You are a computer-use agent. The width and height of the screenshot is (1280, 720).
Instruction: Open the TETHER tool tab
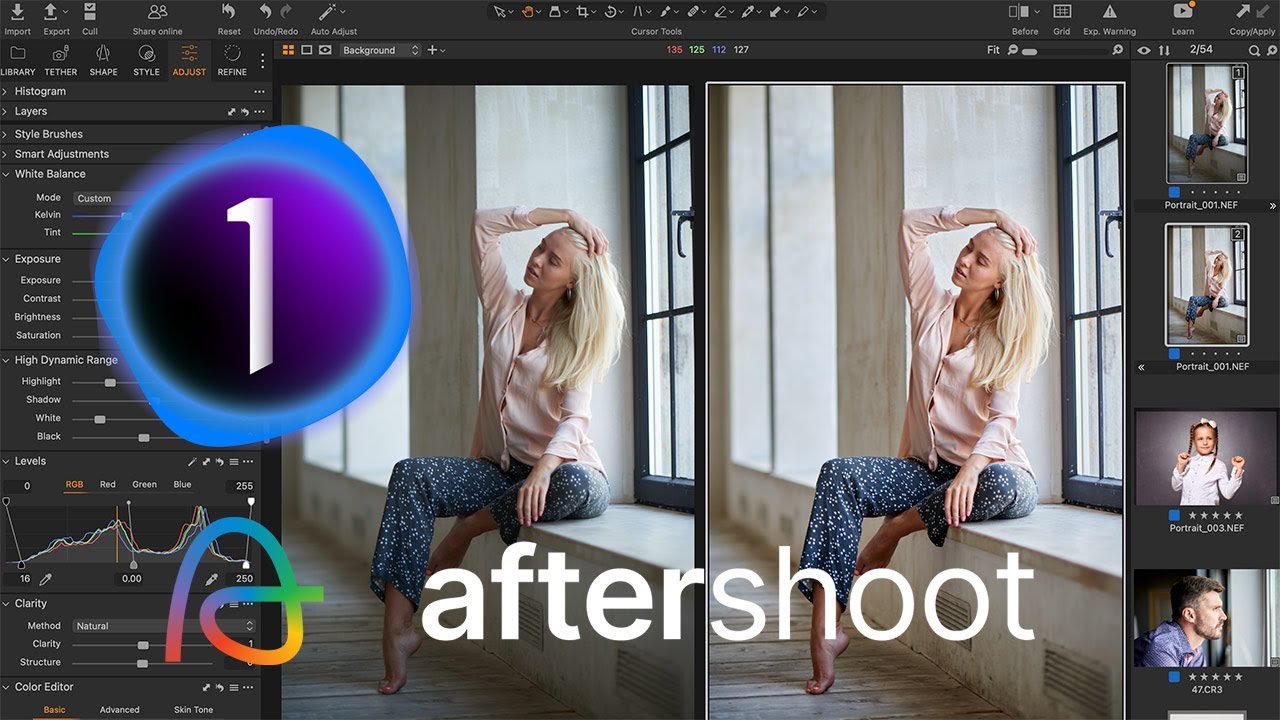[61, 60]
